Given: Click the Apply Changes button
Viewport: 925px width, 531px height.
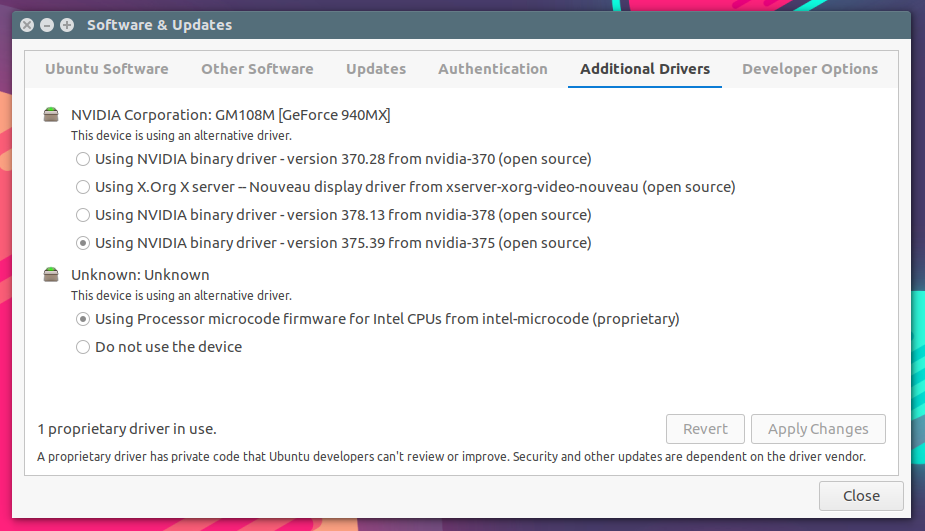Looking at the screenshot, I should click(x=818, y=429).
